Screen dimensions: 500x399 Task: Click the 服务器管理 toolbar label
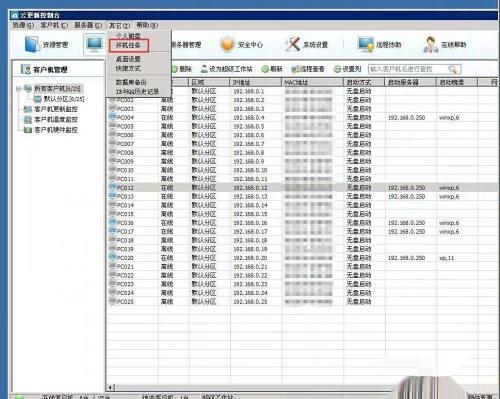pyautogui.click(x=186, y=45)
